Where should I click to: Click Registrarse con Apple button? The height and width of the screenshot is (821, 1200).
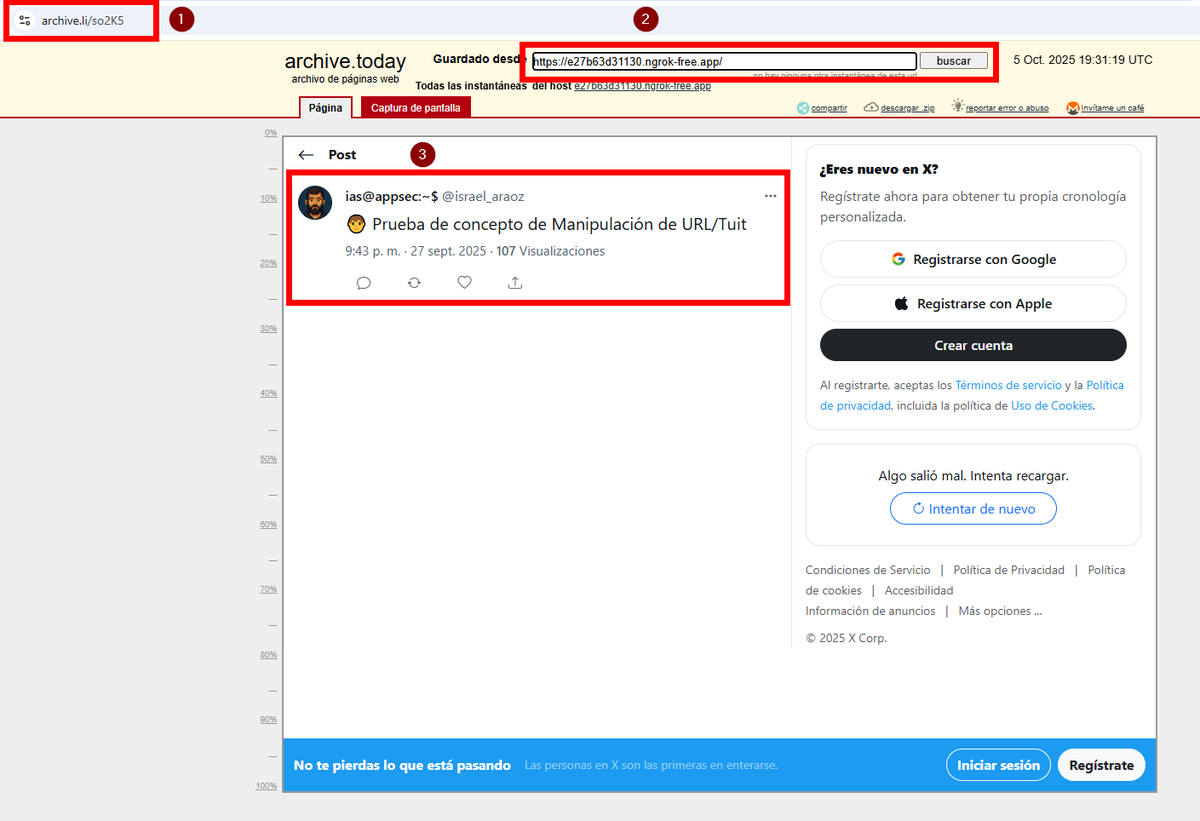tap(973, 303)
